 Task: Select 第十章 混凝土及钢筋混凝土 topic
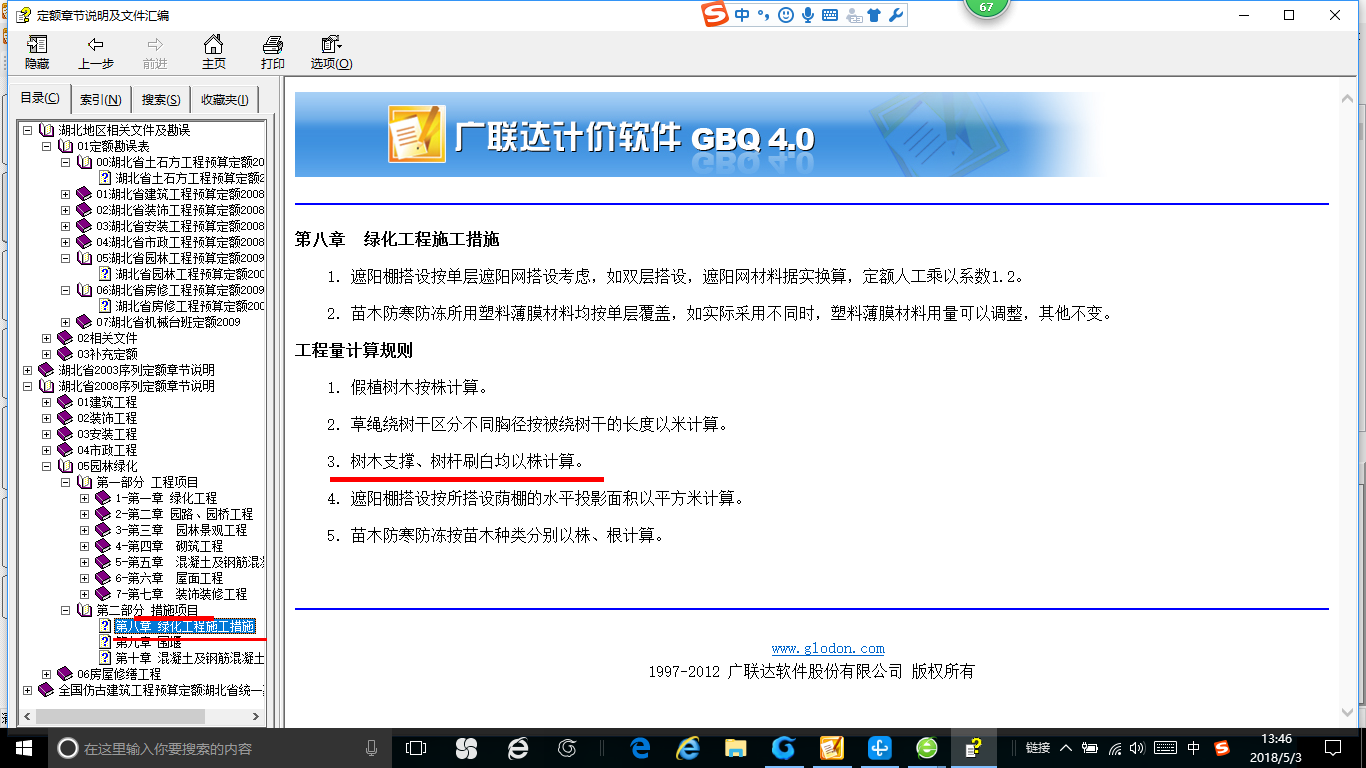point(189,658)
